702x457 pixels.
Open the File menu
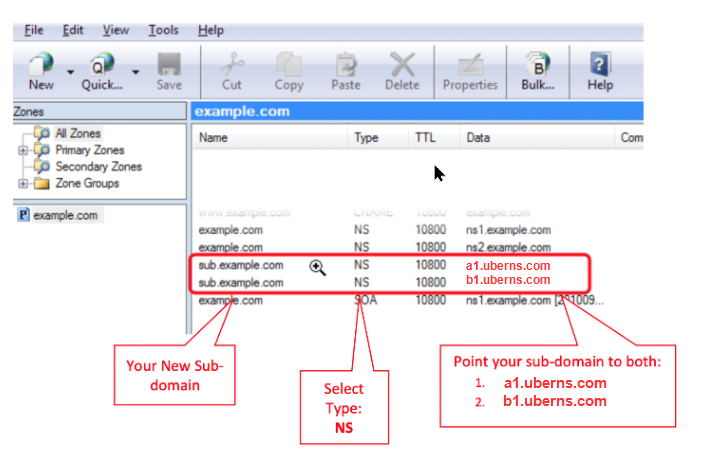click(x=34, y=31)
